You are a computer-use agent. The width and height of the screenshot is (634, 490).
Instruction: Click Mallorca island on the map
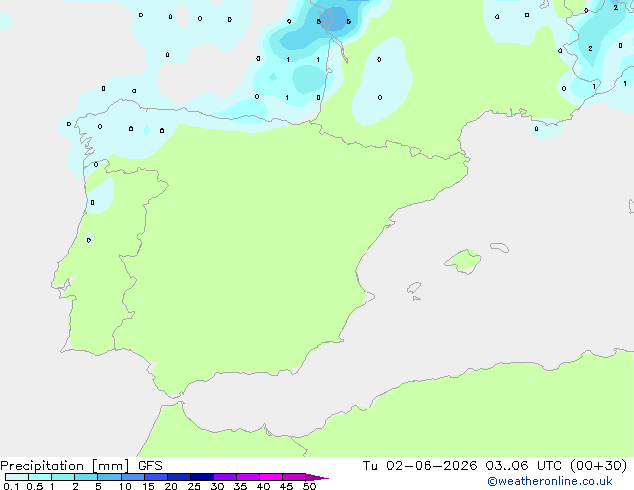click(x=464, y=261)
